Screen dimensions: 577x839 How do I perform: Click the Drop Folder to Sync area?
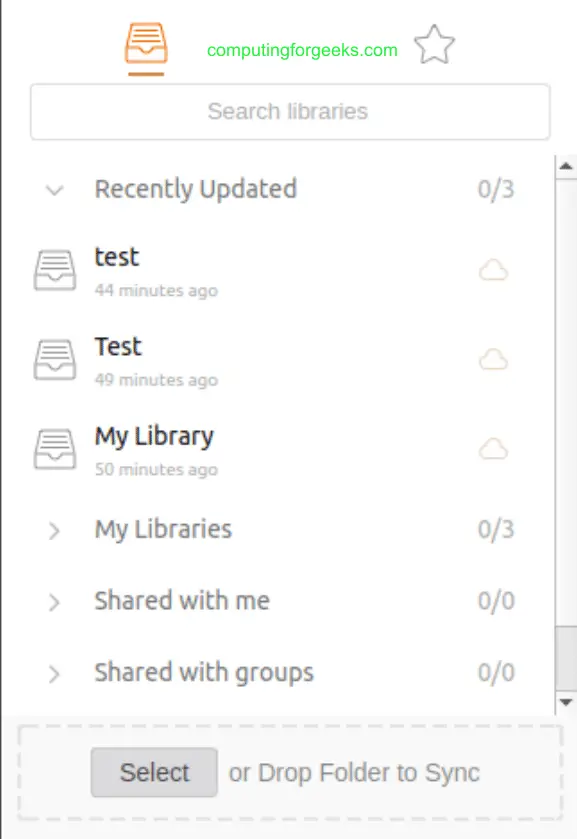point(290,772)
